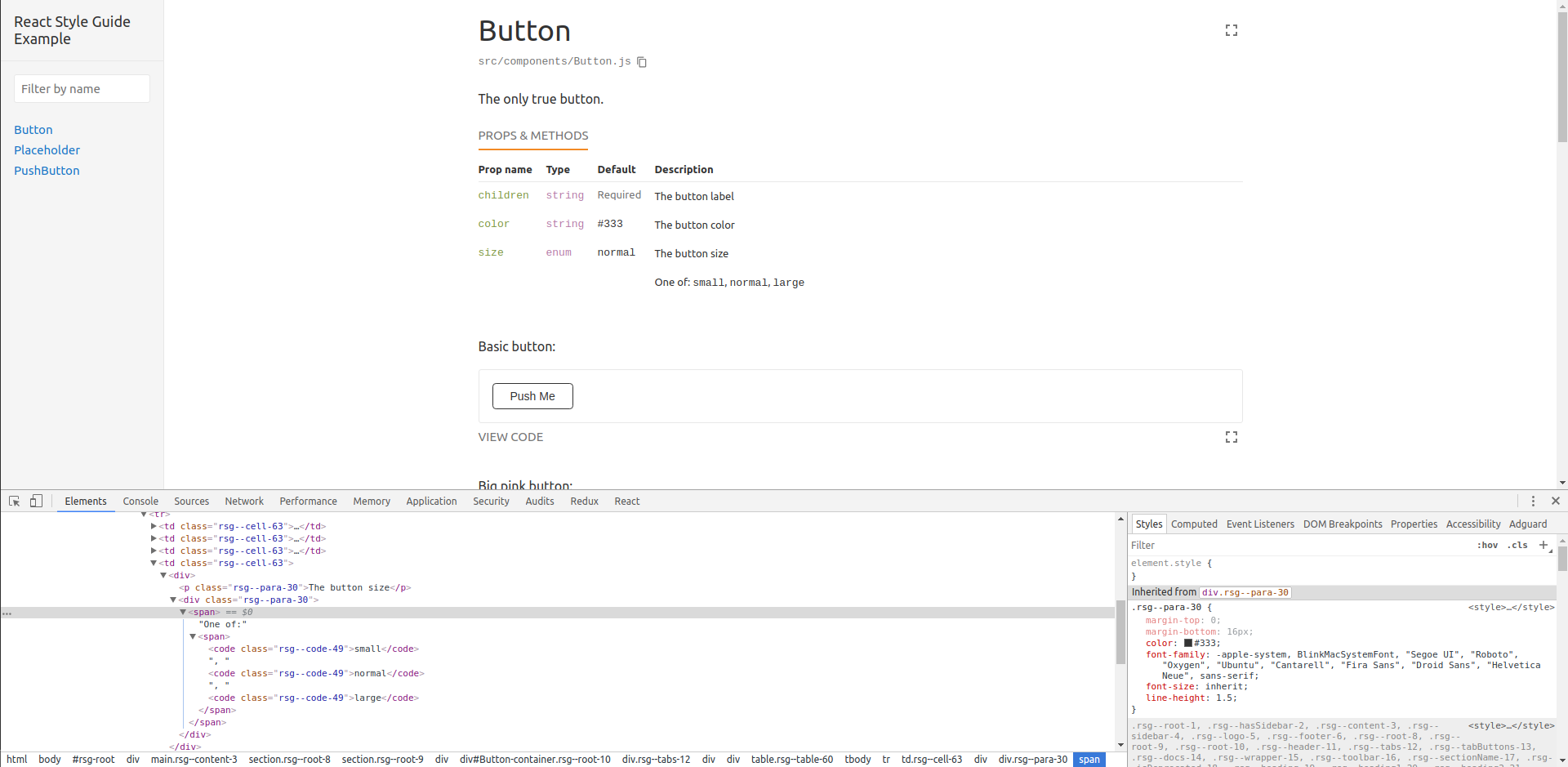1568x767 pixels.
Task: Click the Filter by name input field
Action: tap(82, 88)
